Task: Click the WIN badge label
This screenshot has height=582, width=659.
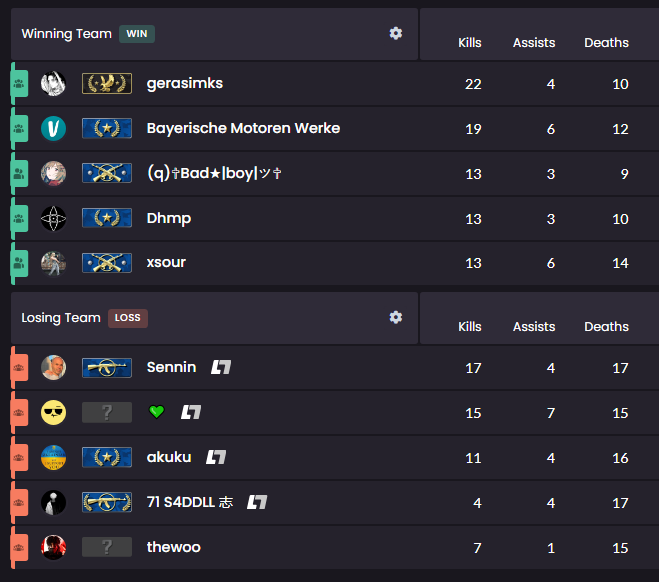Action: coord(137,34)
